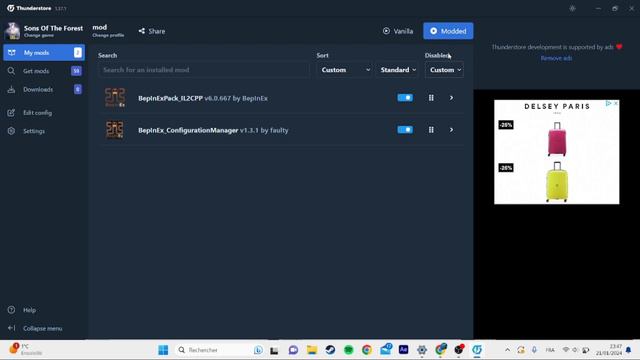Click the Remove ads link
This screenshot has width=640, height=360.
556,58
